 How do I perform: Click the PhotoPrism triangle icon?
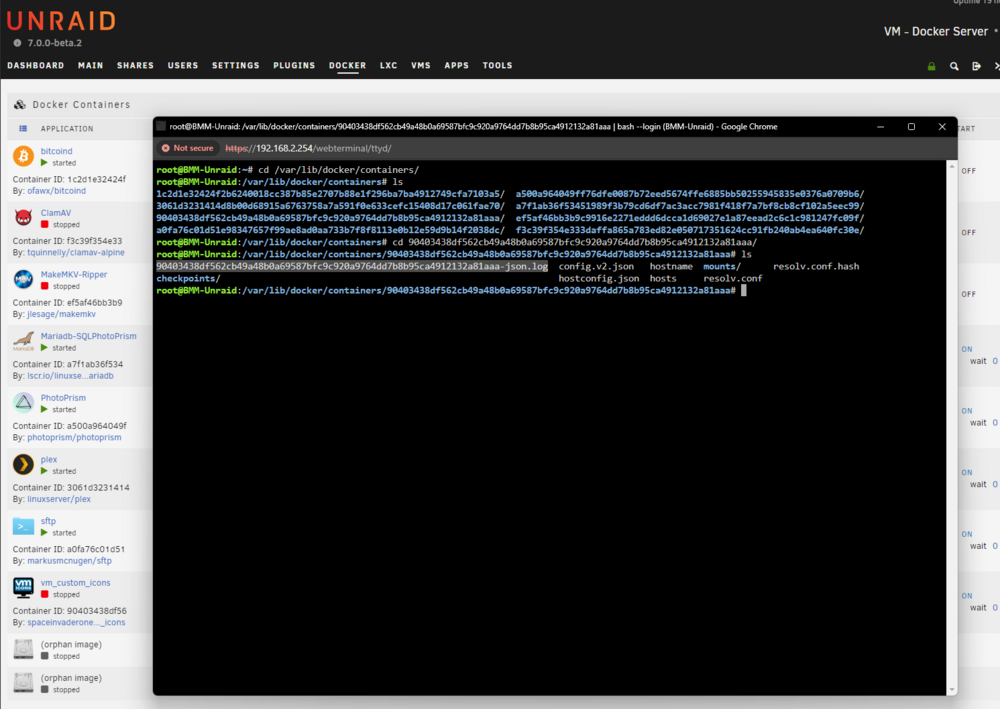pyautogui.click(x=24, y=403)
